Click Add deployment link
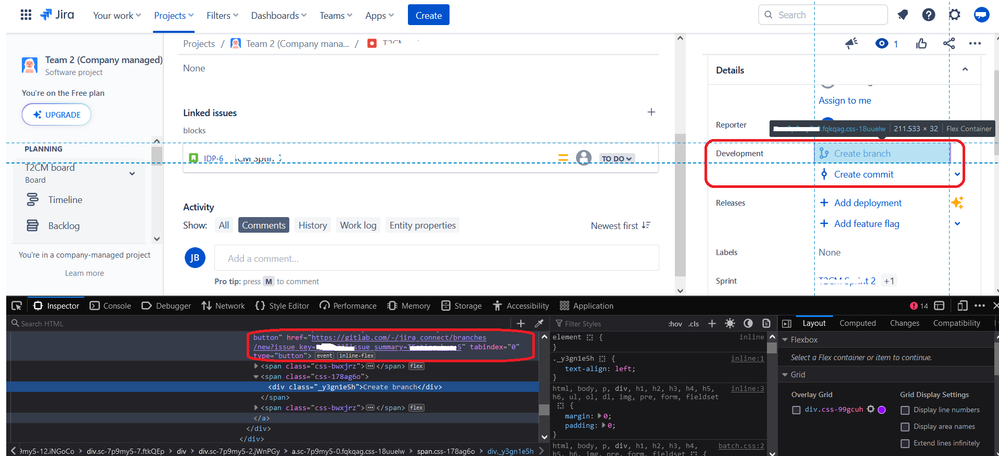The width and height of the screenshot is (999, 456). tap(861, 203)
